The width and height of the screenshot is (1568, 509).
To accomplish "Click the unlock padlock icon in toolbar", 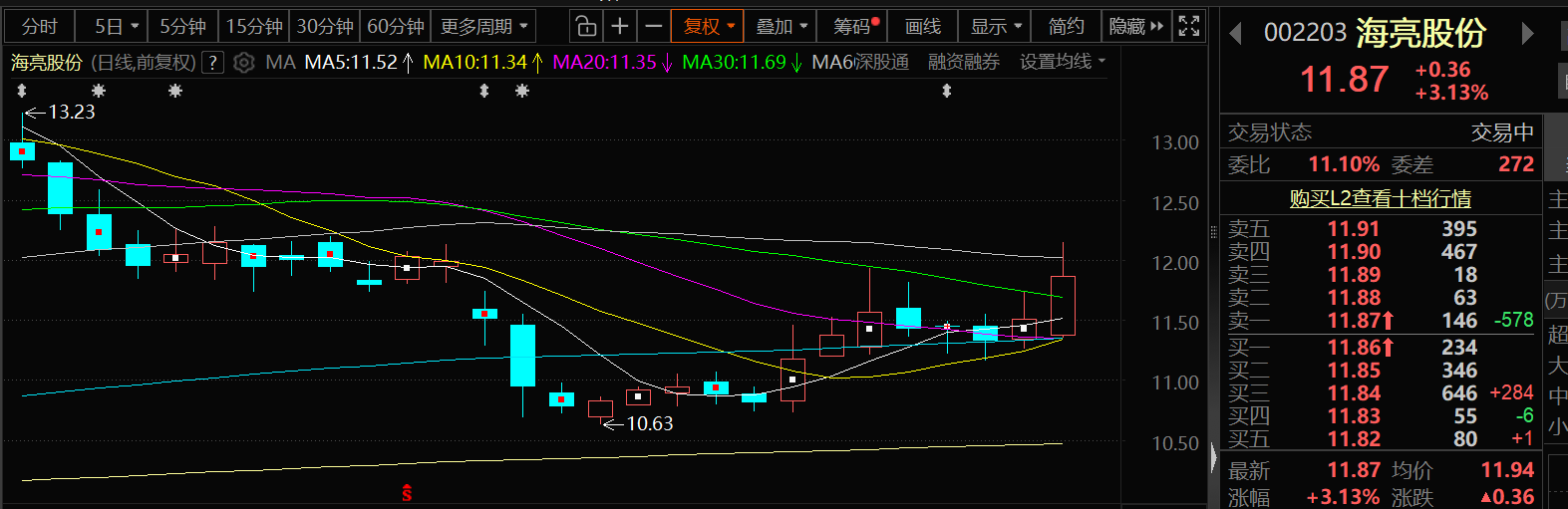I will [x=587, y=26].
